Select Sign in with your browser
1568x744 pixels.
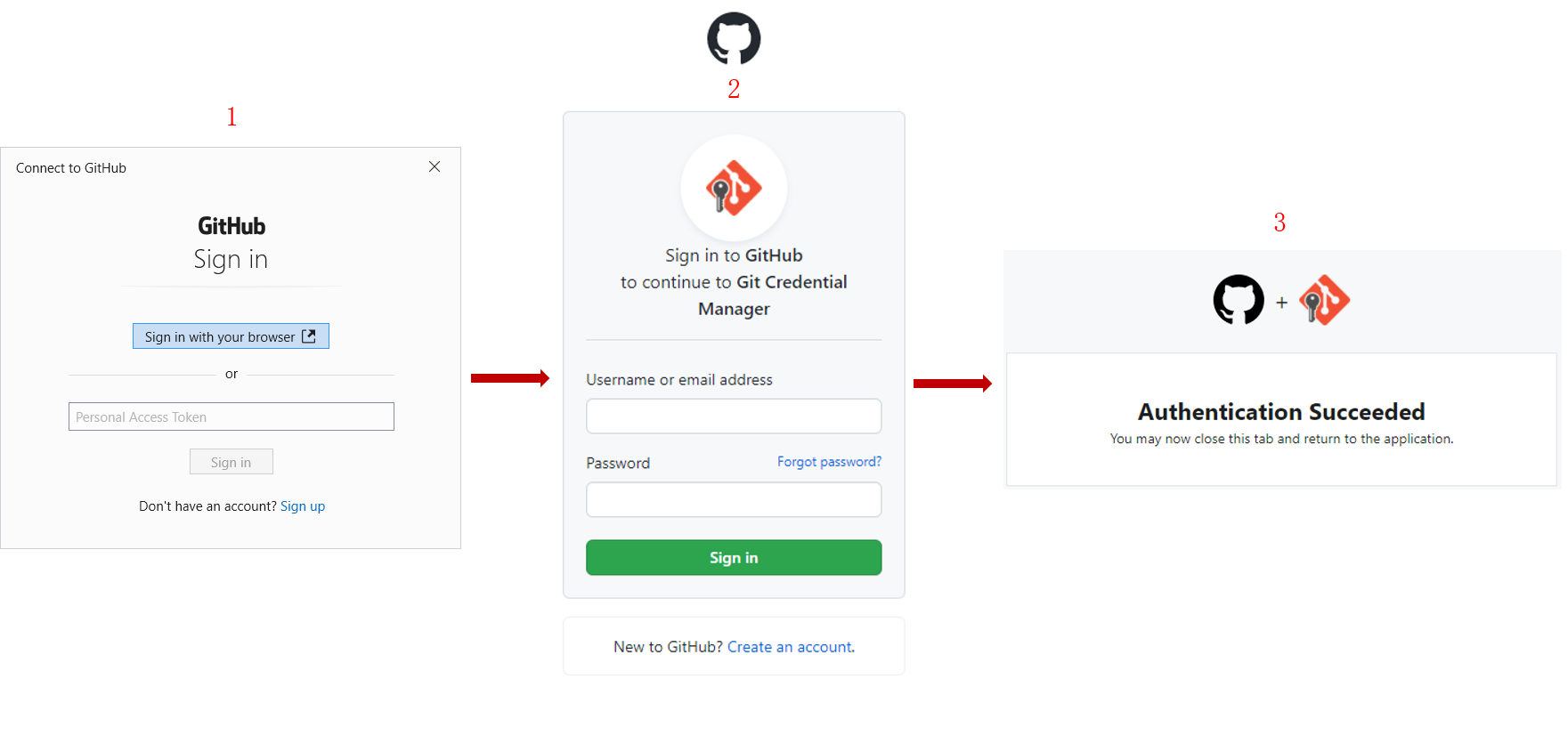tap(231, 336)
